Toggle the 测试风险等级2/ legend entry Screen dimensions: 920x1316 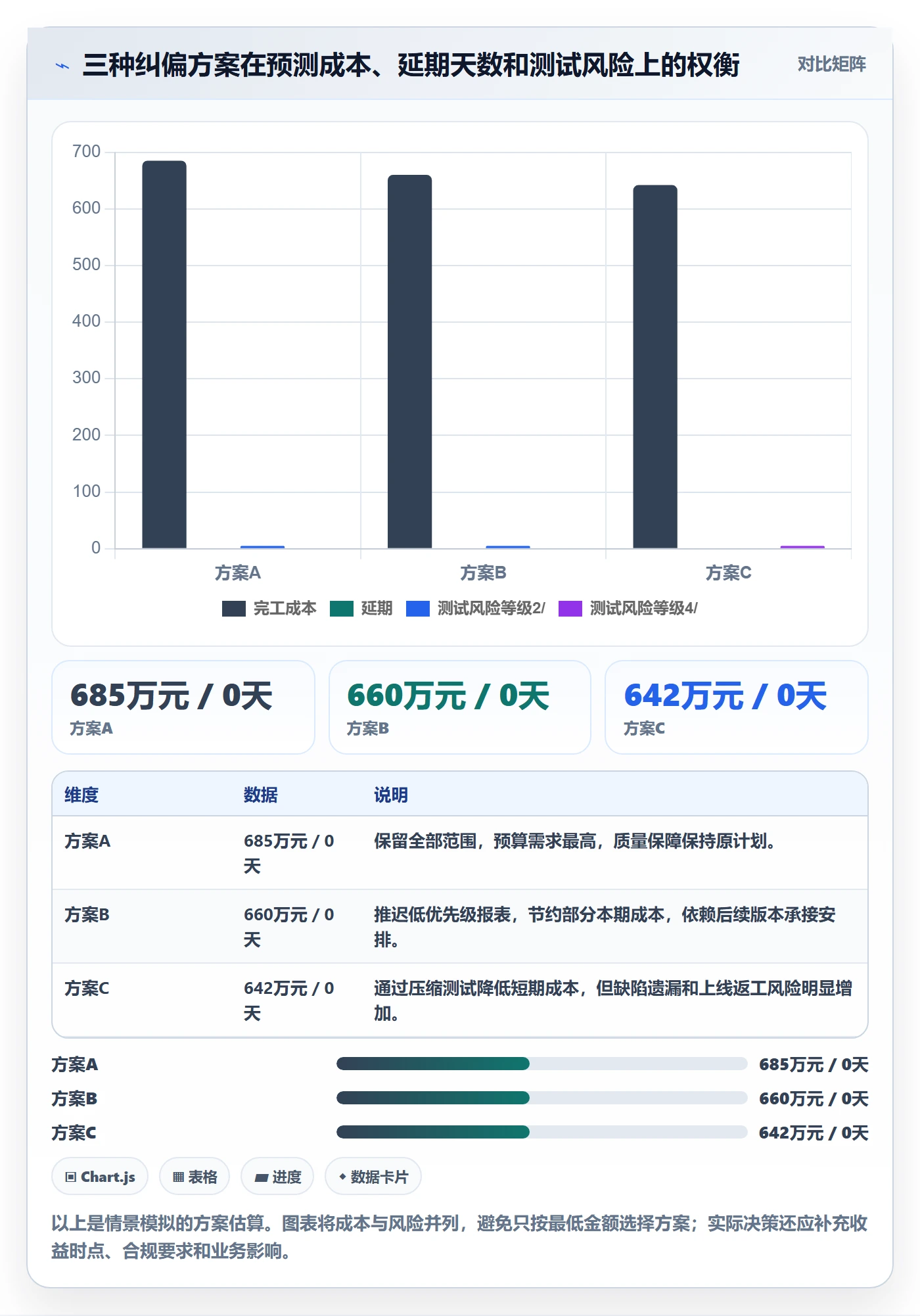(x=475, y=608)
